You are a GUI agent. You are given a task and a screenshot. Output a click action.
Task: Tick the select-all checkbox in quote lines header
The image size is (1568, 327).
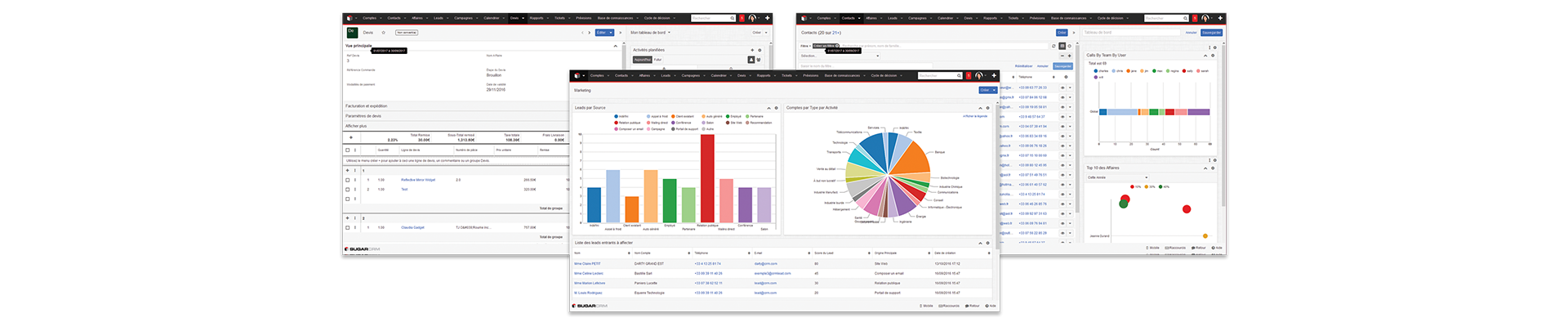coord(347,150)
